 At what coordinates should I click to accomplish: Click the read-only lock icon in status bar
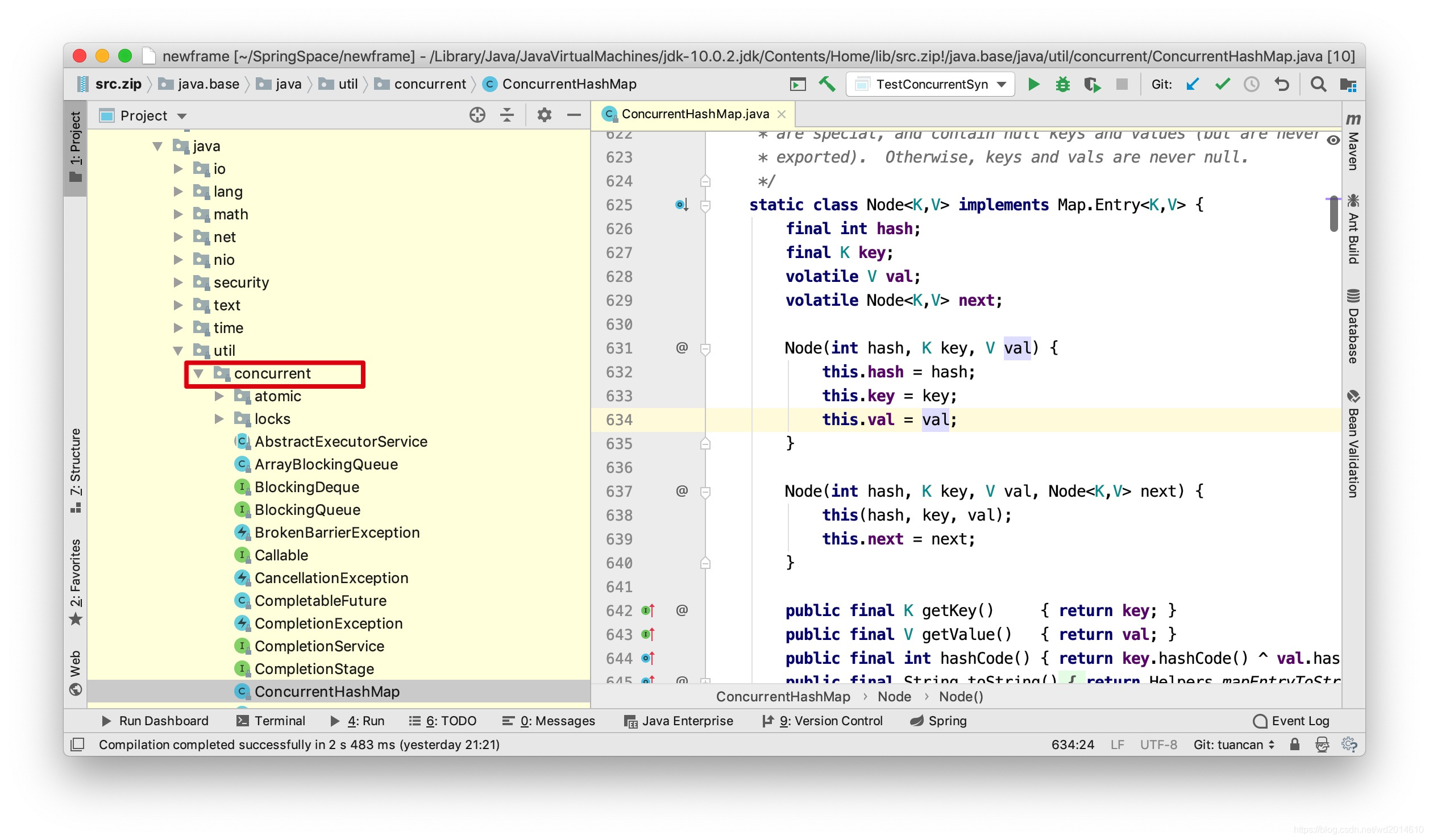pos(1295,744)
